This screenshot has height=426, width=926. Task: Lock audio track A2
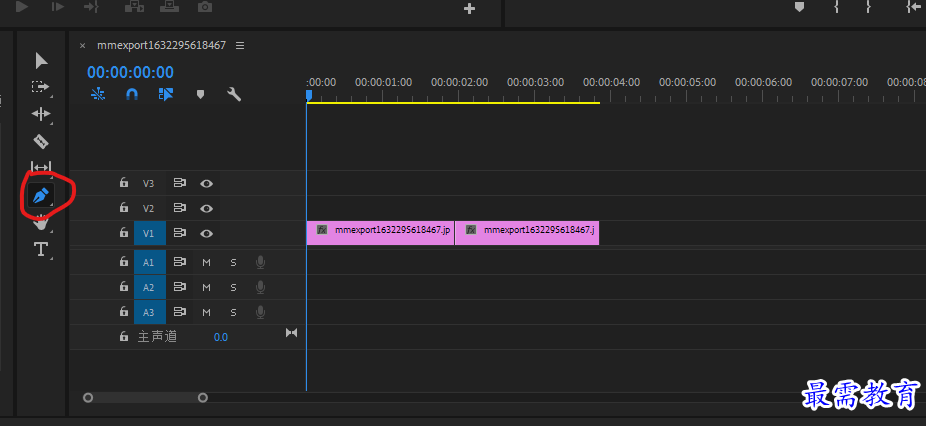[x=123, y=286]
